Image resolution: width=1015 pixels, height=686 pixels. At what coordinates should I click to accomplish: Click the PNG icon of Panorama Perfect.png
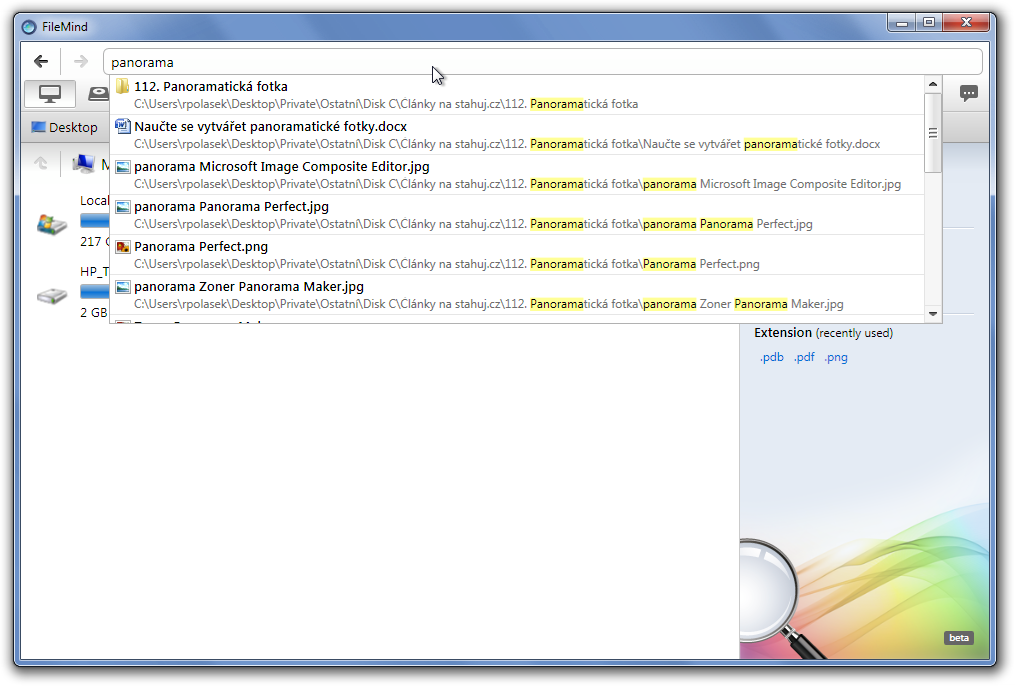coord(122,247)
